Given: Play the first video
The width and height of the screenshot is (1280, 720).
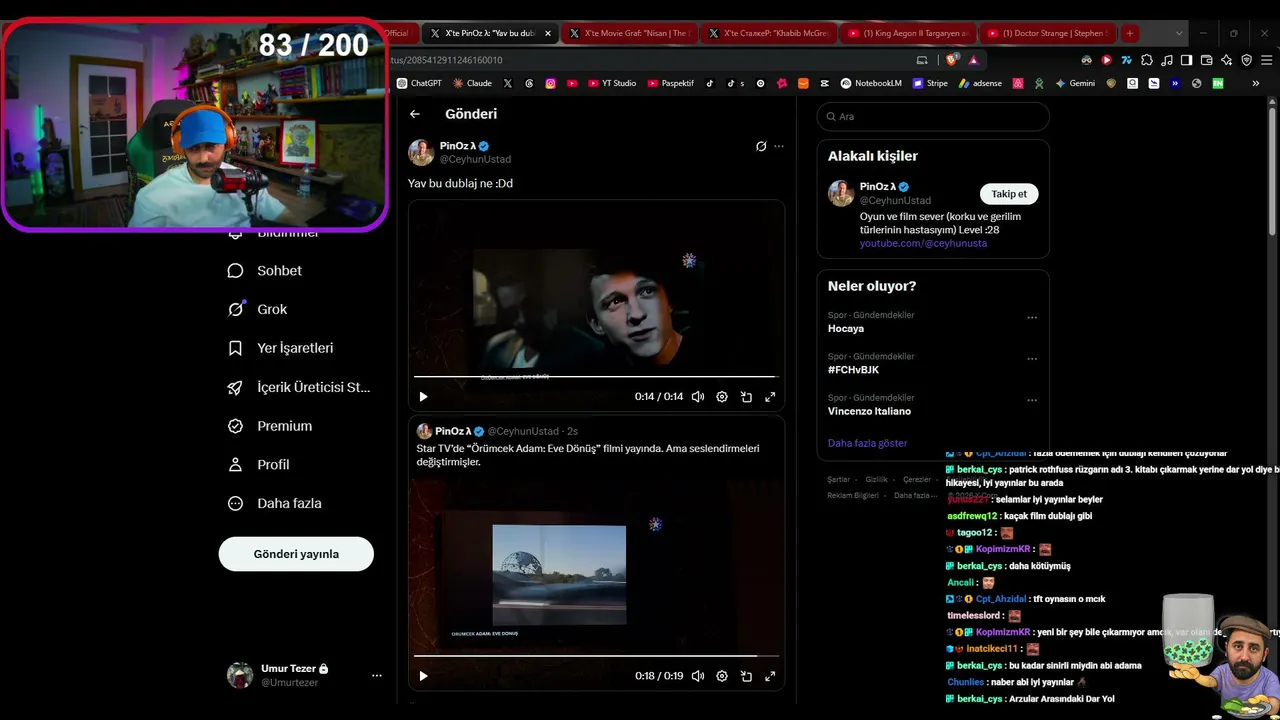Looking at the screenshot, I should tap(423, 397).
